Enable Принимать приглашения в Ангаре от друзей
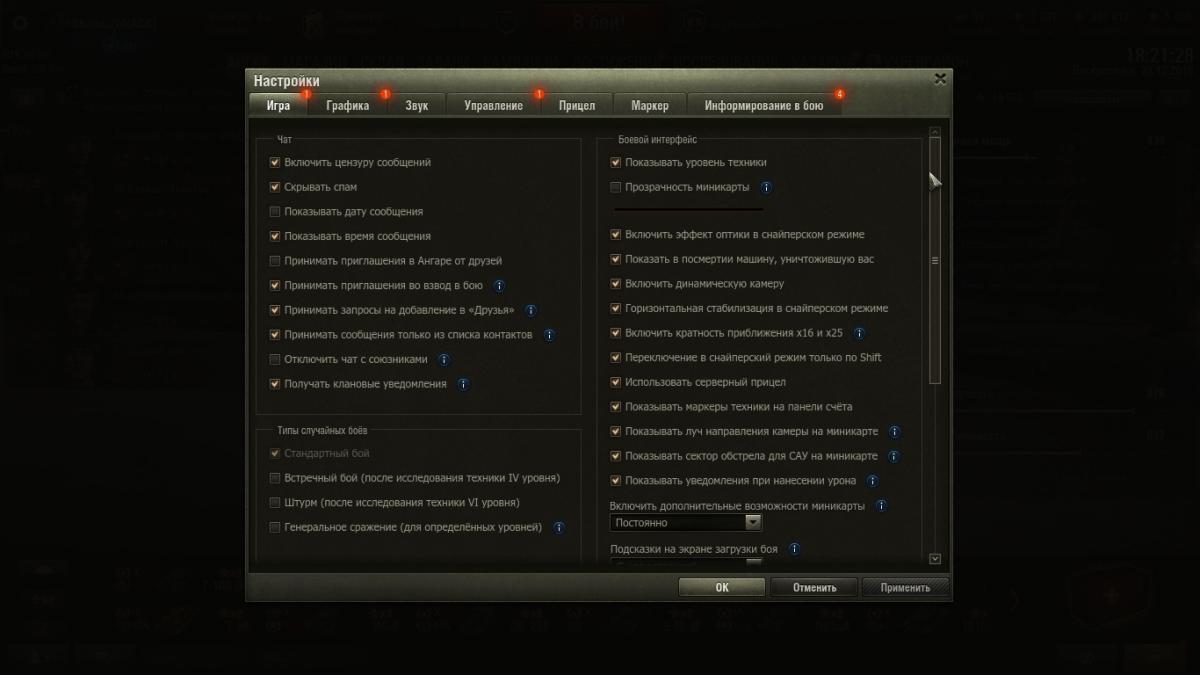This screenshot has width=1200, height=675. [275, 261]
